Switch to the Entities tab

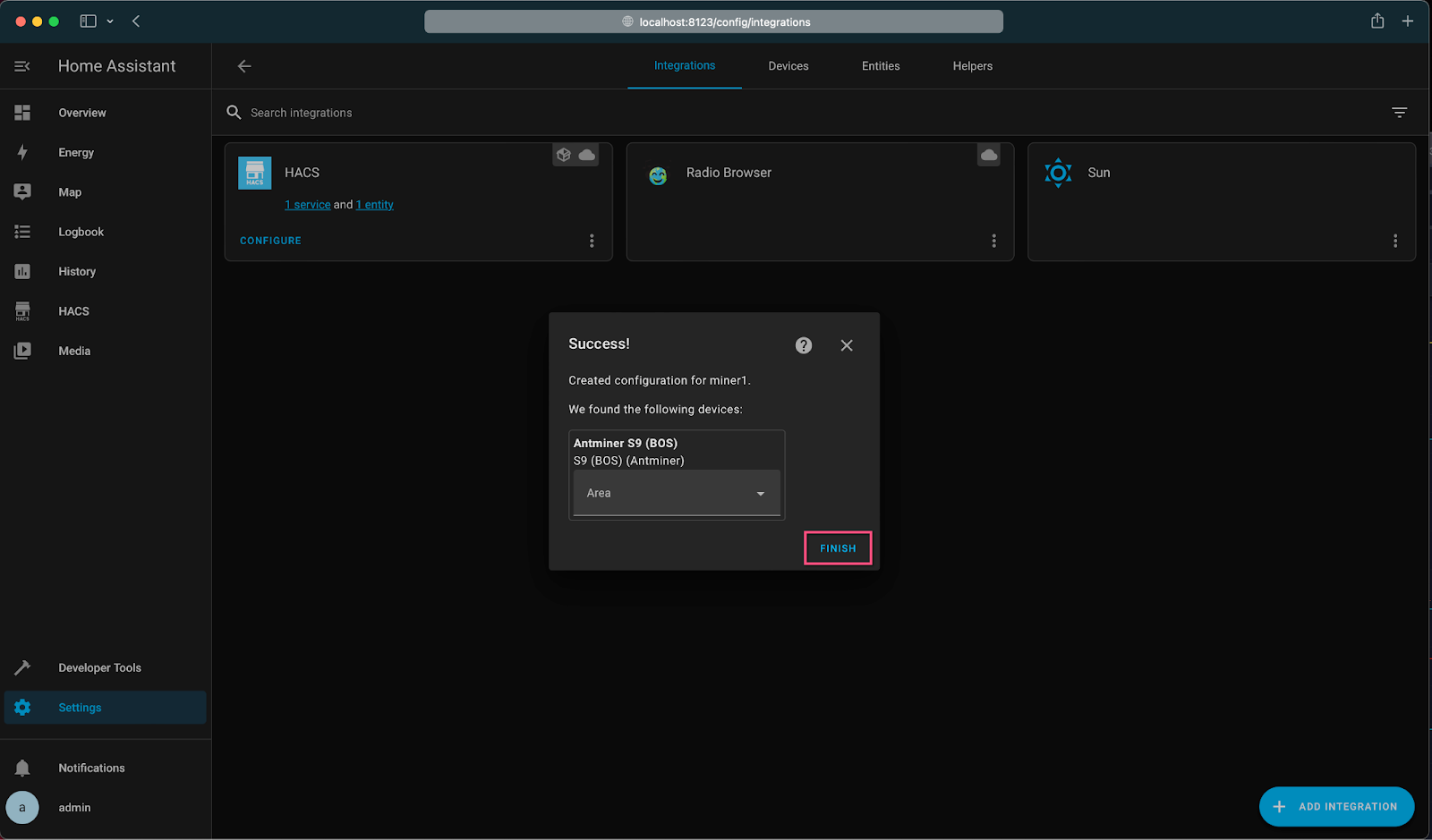coord(881,66)
